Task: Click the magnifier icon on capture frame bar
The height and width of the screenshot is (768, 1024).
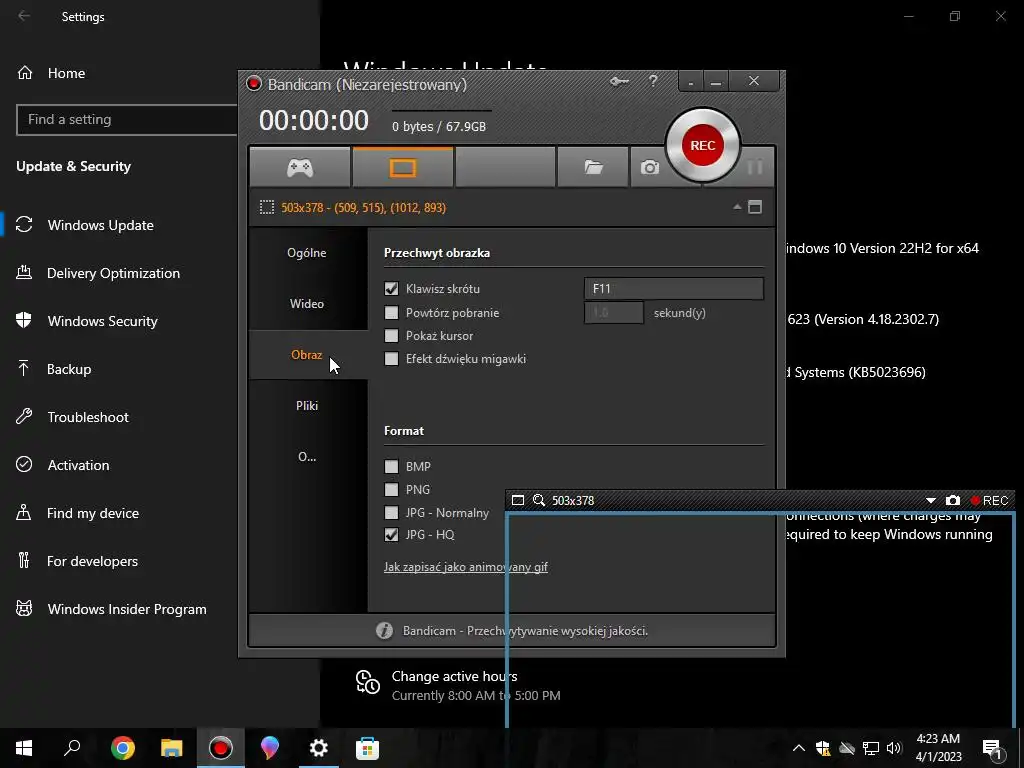Action: (539, 500)
